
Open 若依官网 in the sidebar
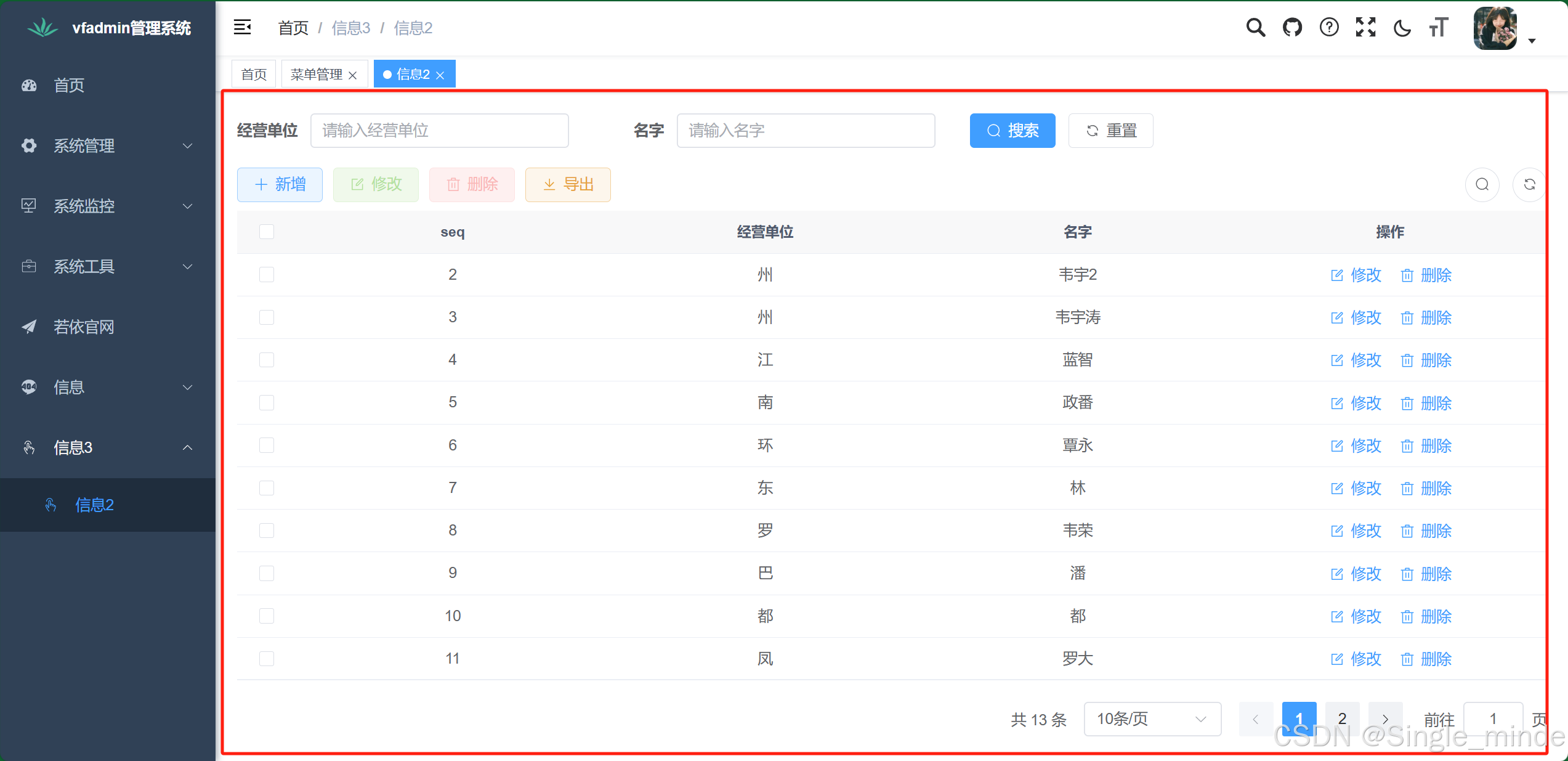coord(84,327)
